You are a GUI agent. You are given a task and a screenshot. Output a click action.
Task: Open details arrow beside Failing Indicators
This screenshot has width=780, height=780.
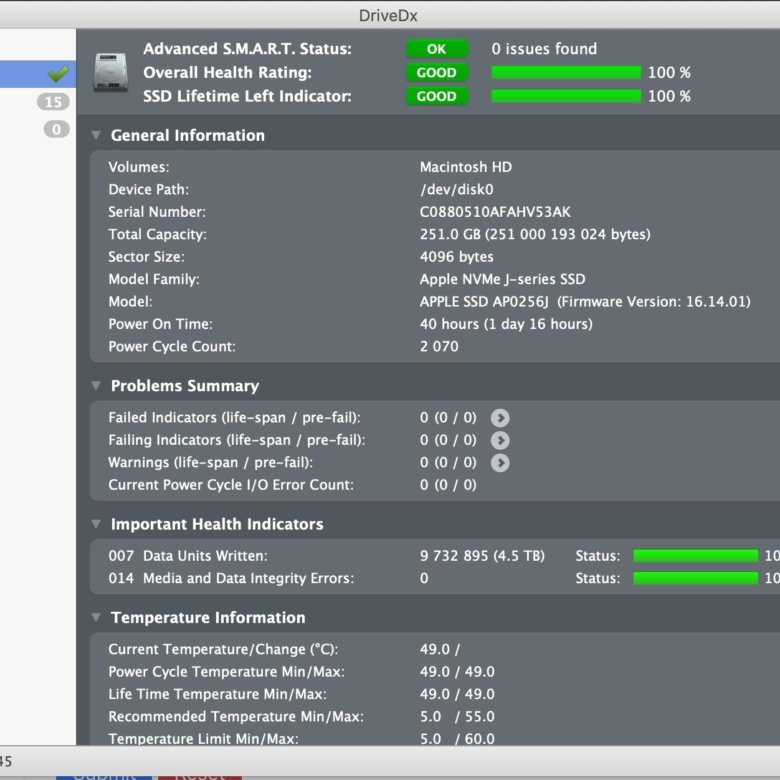500,440
